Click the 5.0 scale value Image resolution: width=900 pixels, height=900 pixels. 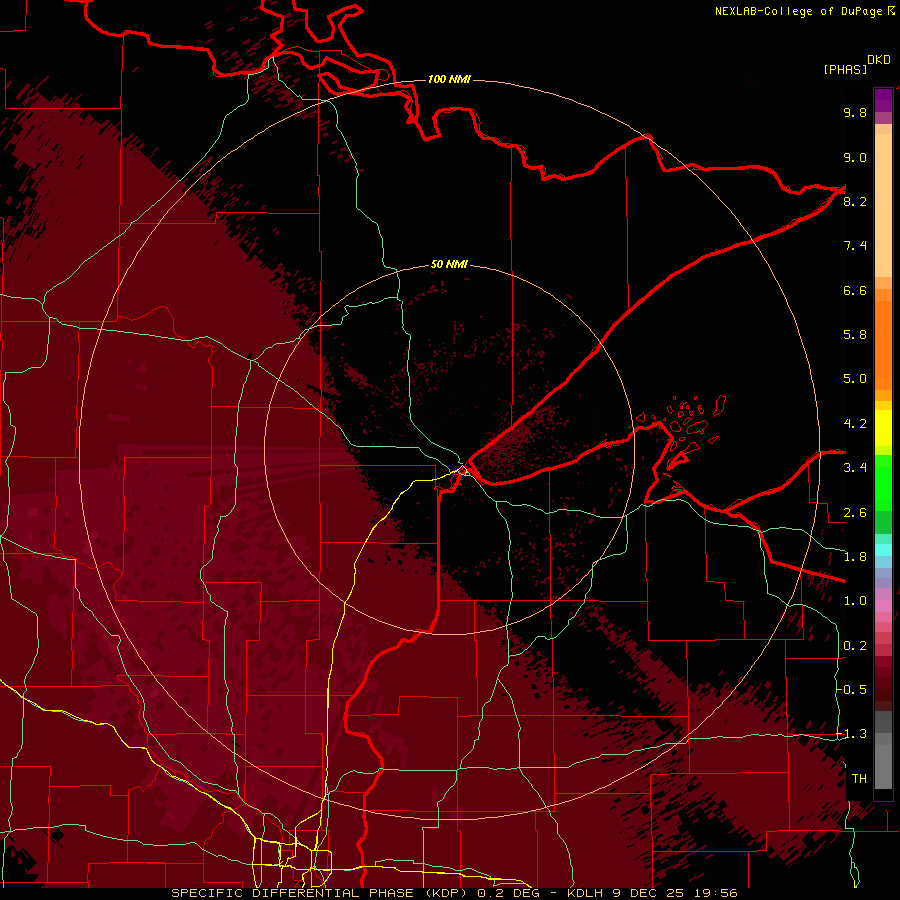[x=855, y=379]
